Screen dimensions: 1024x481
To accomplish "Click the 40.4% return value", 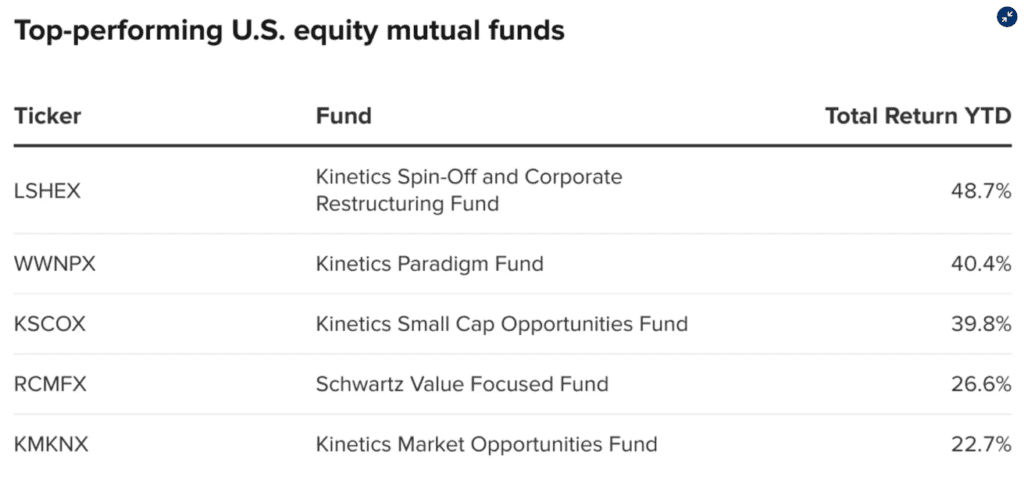I will [981, 265].
